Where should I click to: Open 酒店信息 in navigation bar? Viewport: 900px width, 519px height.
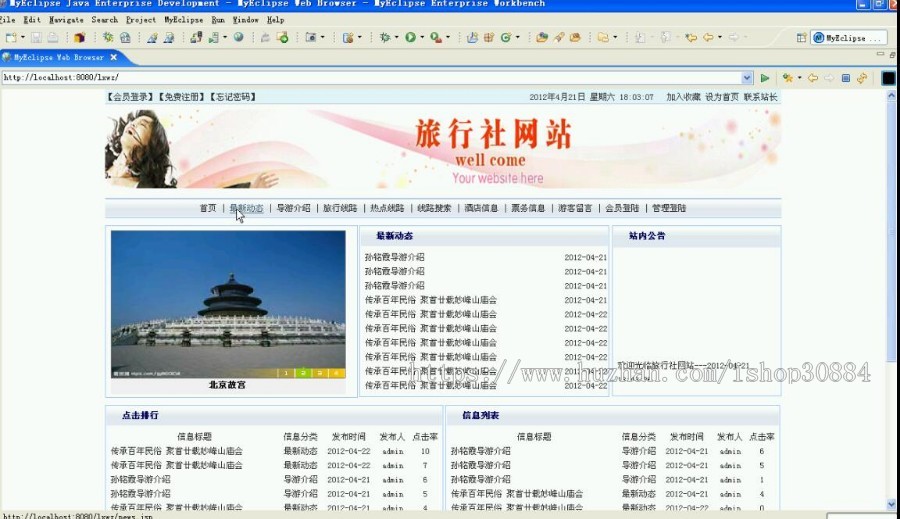tap(481, 208)
